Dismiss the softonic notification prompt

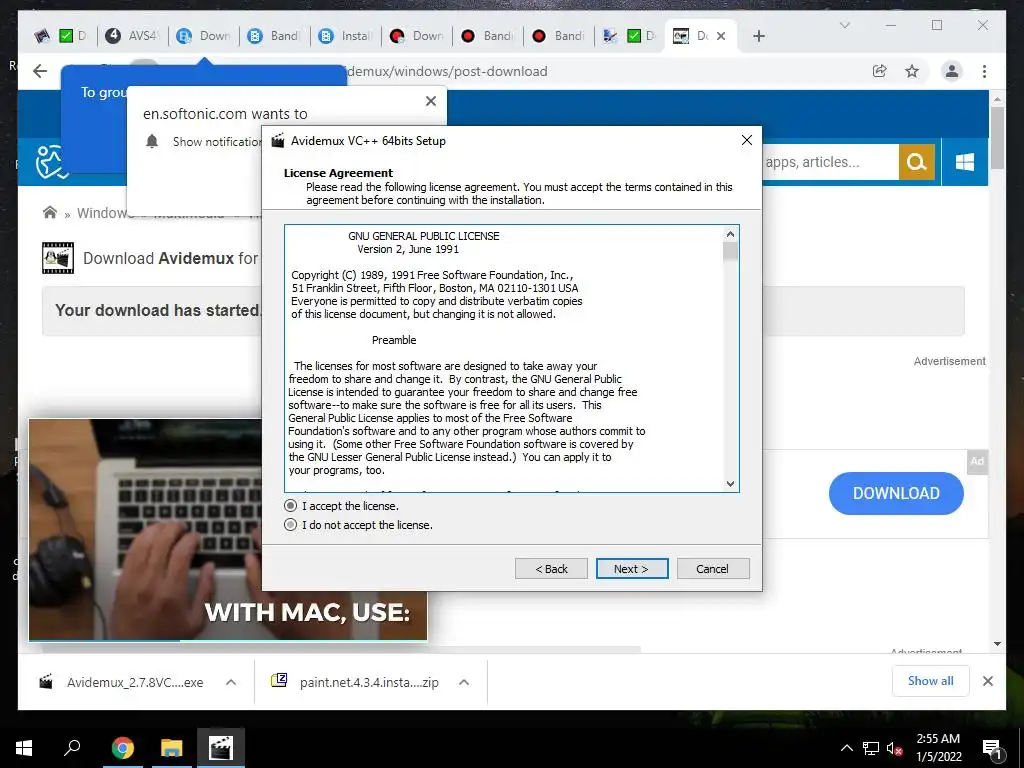tap(430, 101)
